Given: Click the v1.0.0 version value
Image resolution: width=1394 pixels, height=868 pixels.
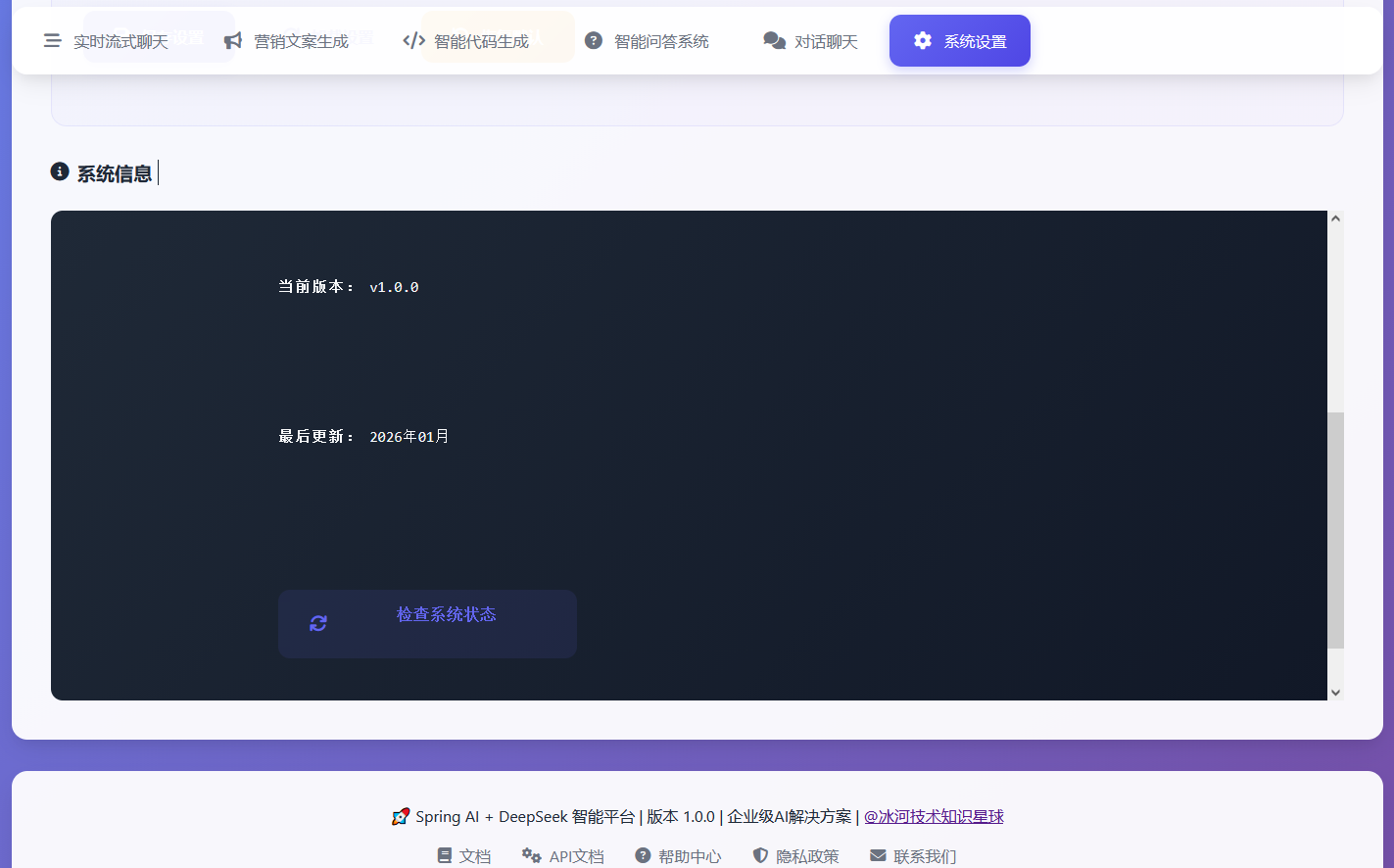Looking at the screenshot, I should (394, 287).
